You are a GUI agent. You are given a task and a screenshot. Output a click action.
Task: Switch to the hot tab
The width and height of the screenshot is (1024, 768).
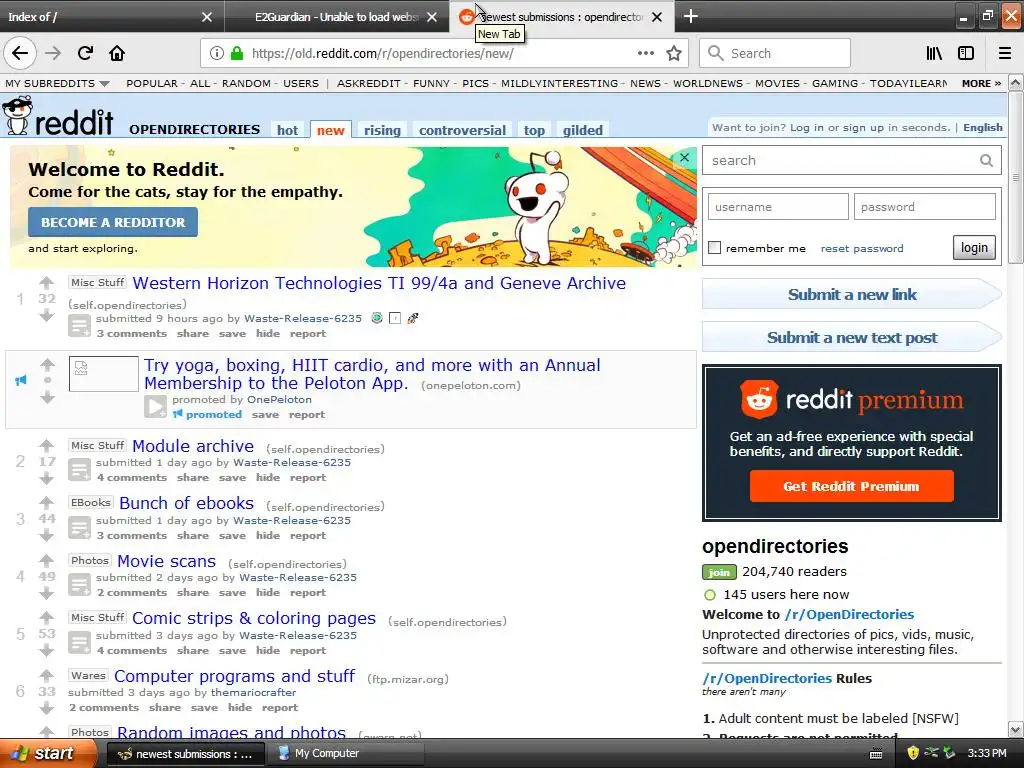[287, 130]
